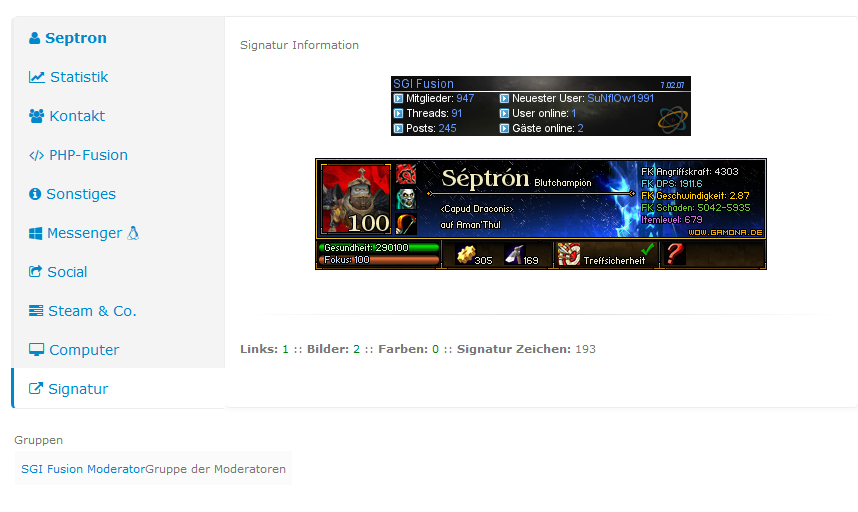This screenshot has width=858, height=512.
Task: Click the external-link icon beside Signatur
Action: click(36, 388)
